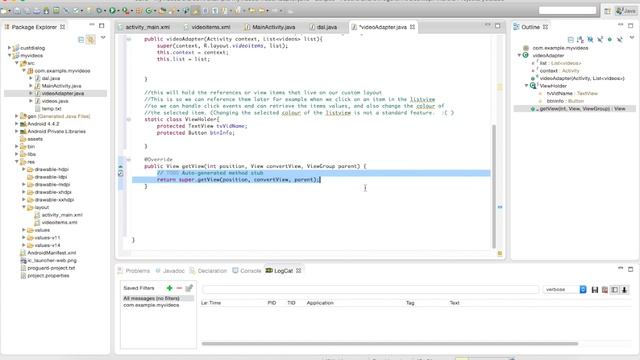
Task: Click the LogCat horizontal scrollbar
Action: coord(390,344)
